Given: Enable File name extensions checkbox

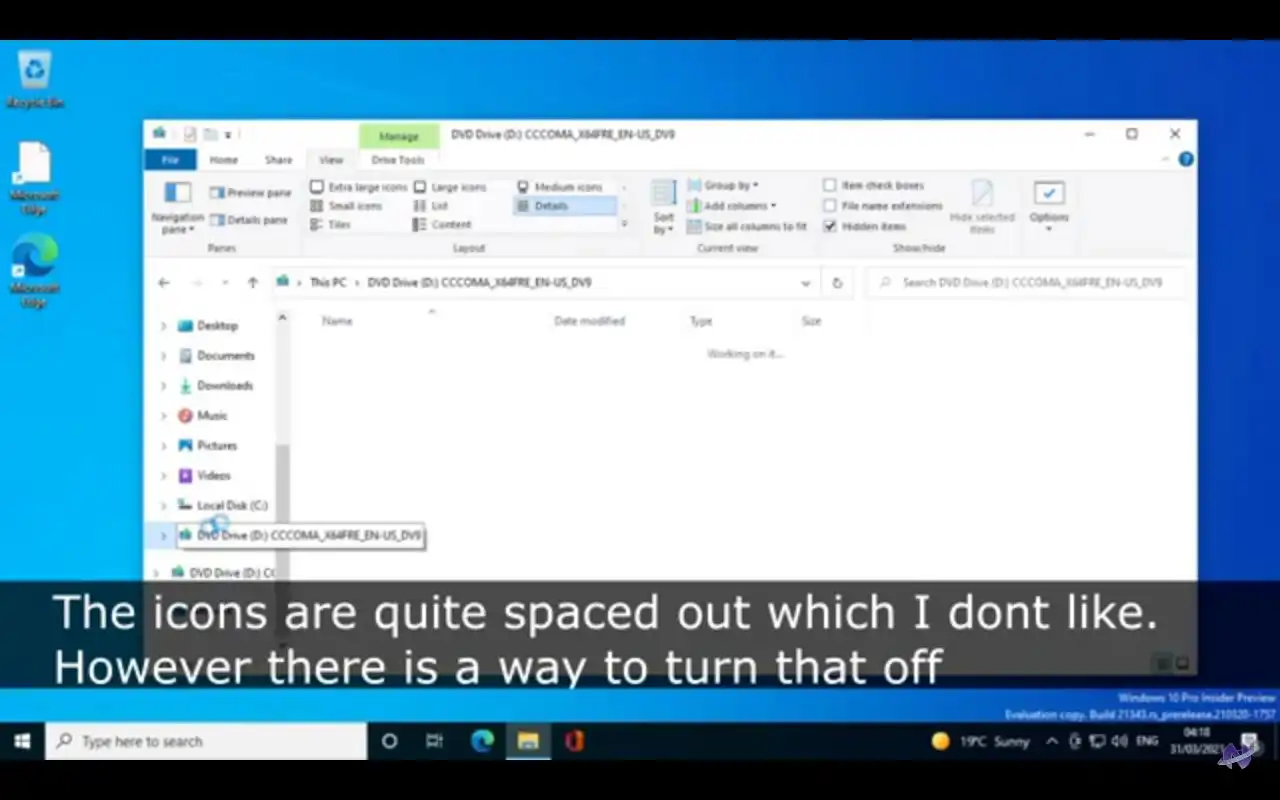Looking at the screenshot, I should (883, 206).
